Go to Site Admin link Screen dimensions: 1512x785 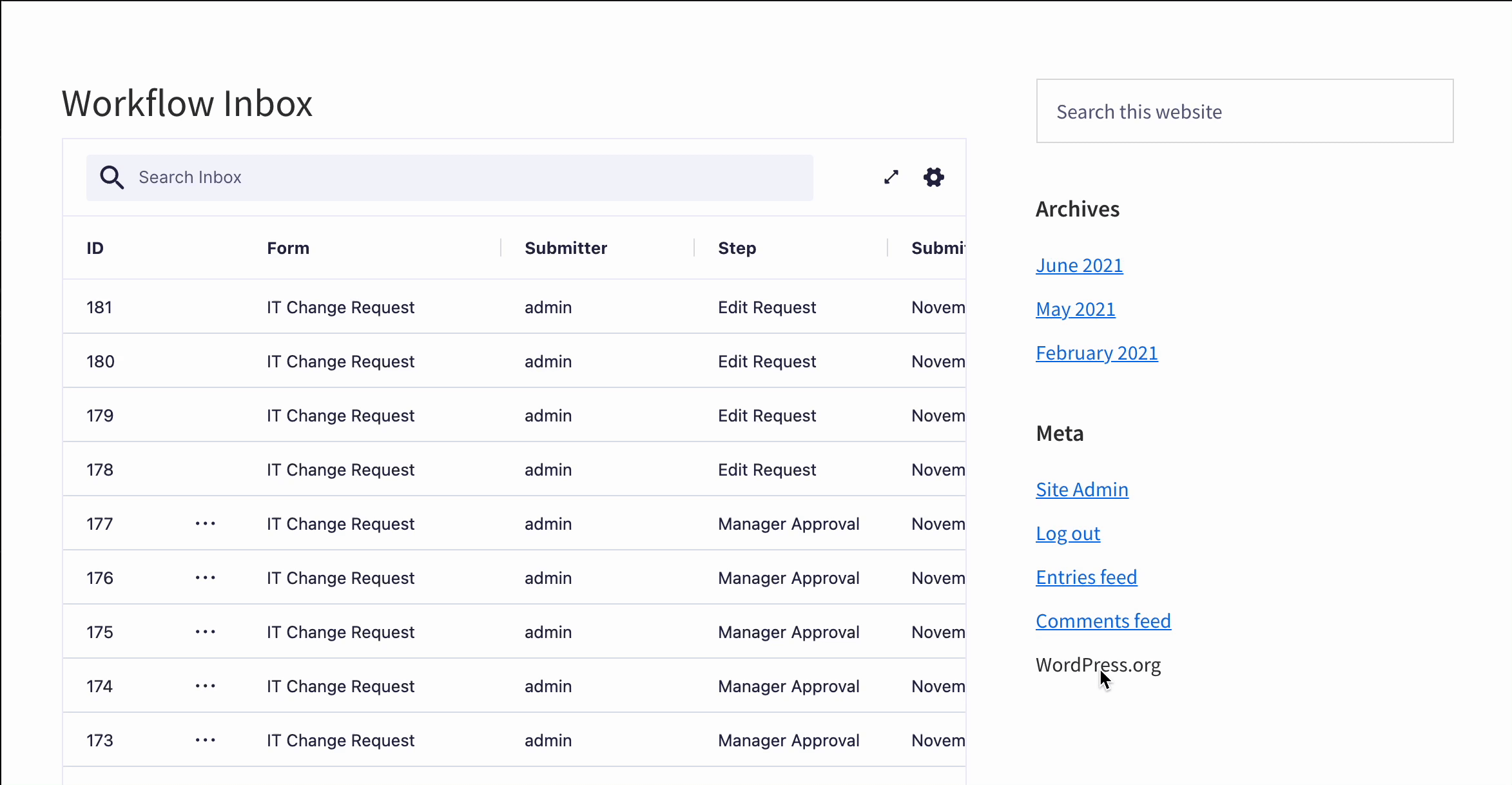[1081, 490]
